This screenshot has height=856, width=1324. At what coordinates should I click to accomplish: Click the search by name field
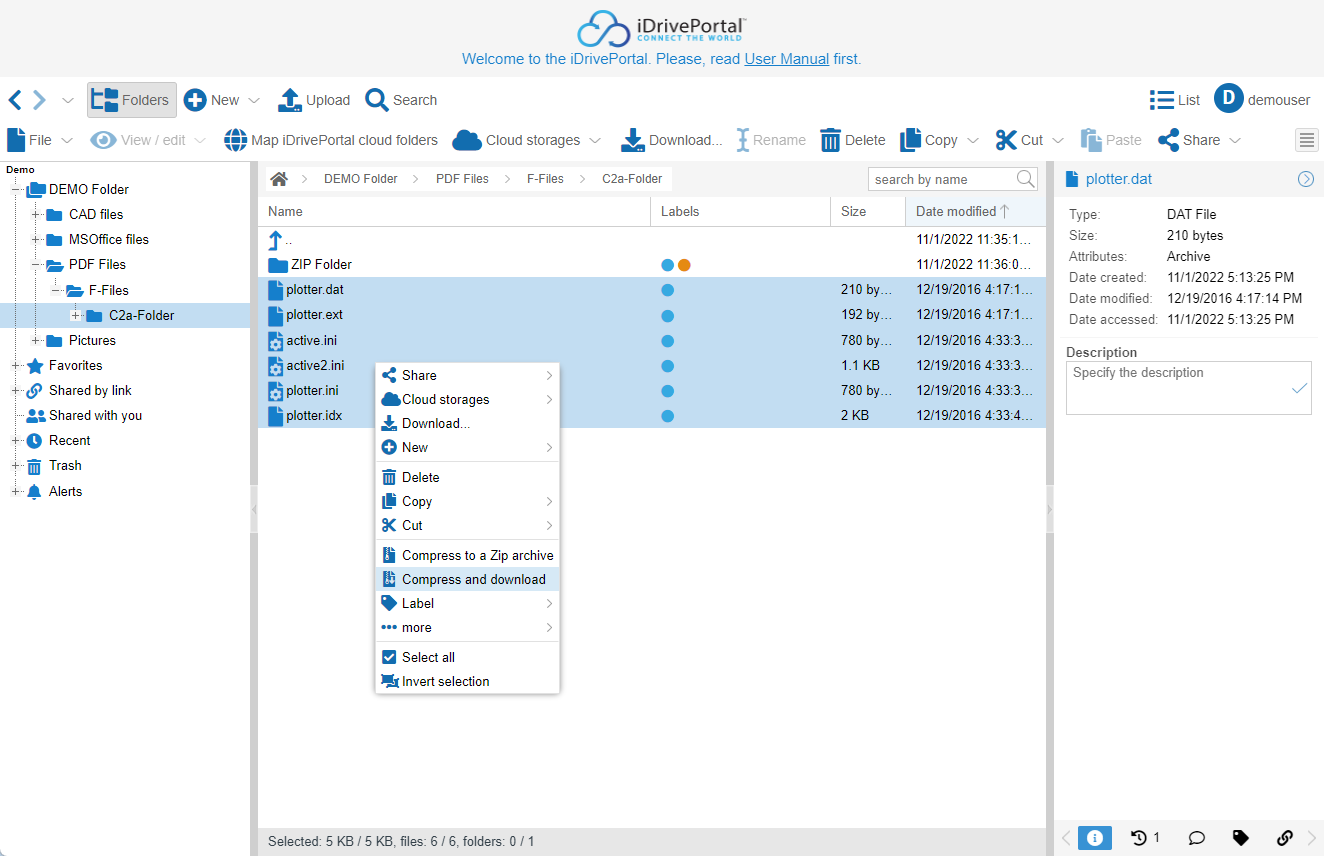click(940, 179)
